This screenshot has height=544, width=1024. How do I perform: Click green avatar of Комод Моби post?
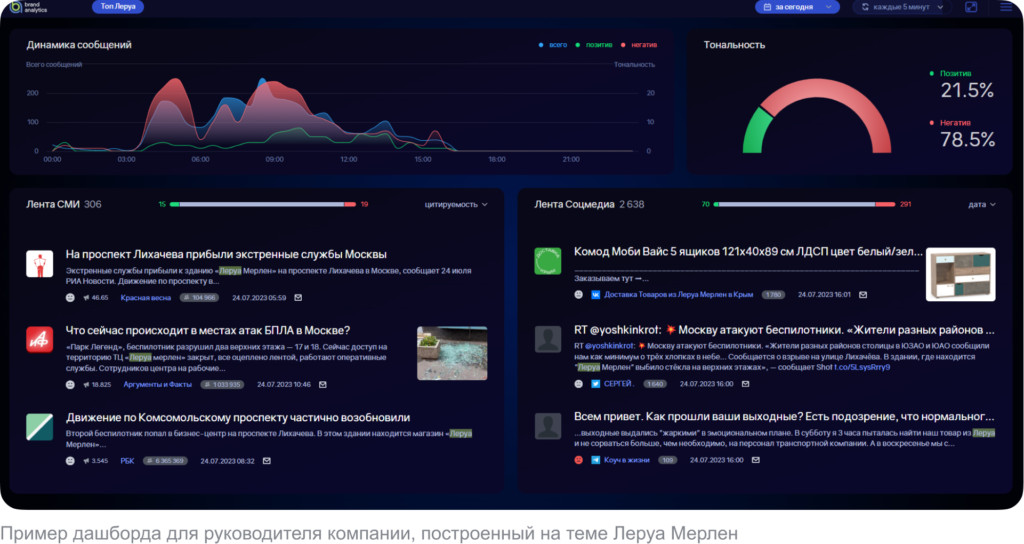547,261
